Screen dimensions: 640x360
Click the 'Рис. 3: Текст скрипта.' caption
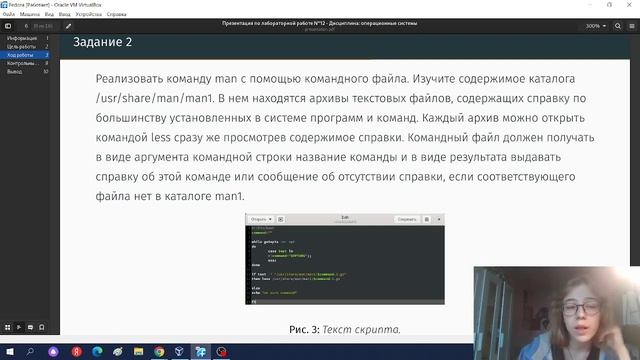[345, 329]
